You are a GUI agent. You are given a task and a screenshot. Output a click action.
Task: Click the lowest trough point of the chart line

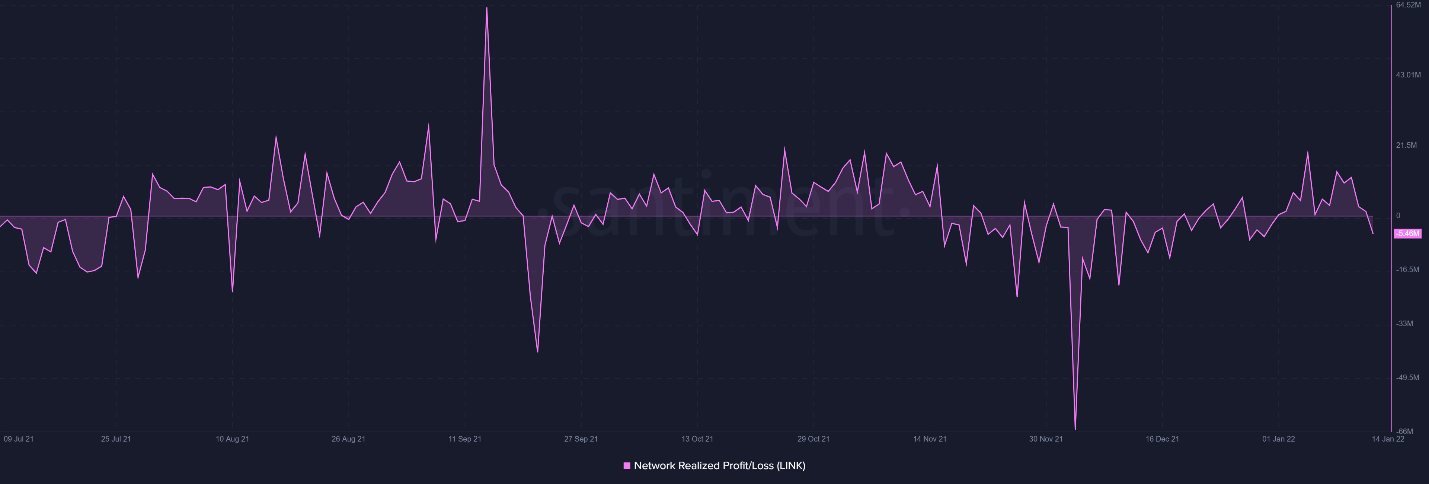[1075, 428]
